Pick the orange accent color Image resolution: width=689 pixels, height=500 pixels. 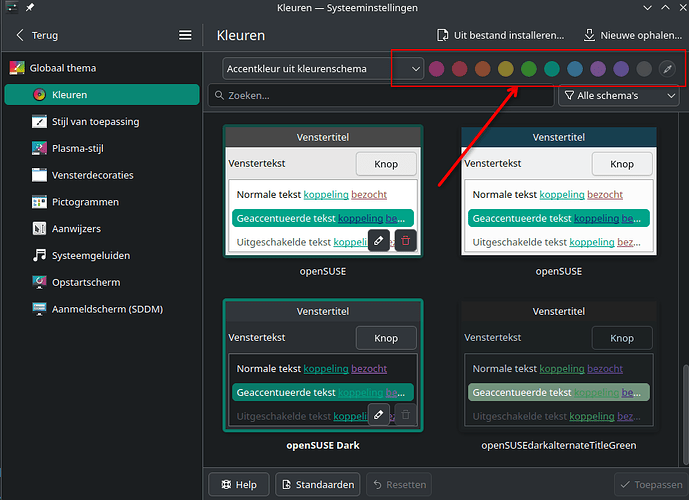click(482, 69)
